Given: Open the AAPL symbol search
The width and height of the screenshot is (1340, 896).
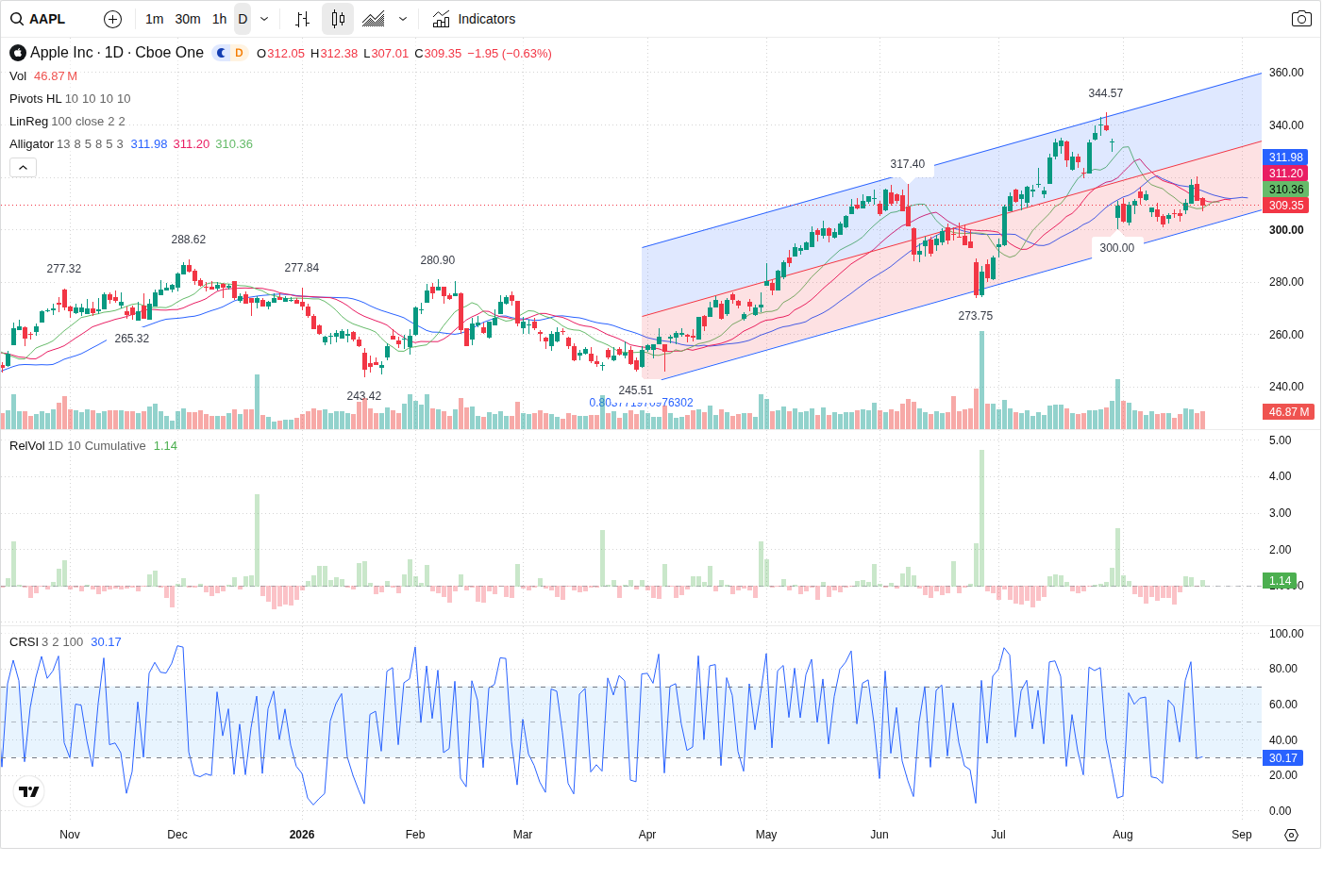Looking at the screenshot, I should click(x=38, y=19).
